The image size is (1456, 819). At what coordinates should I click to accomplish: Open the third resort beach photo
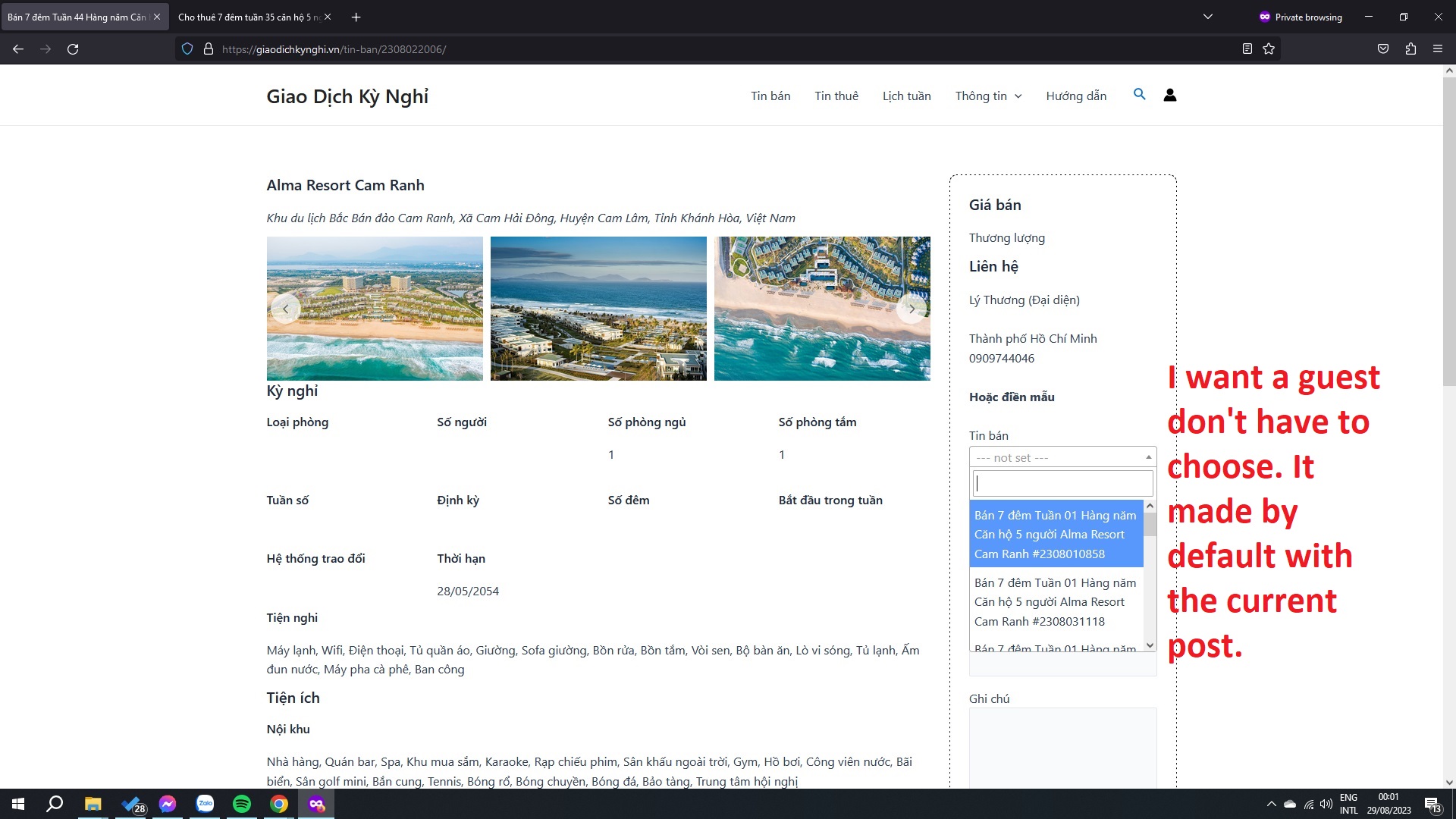822,309
